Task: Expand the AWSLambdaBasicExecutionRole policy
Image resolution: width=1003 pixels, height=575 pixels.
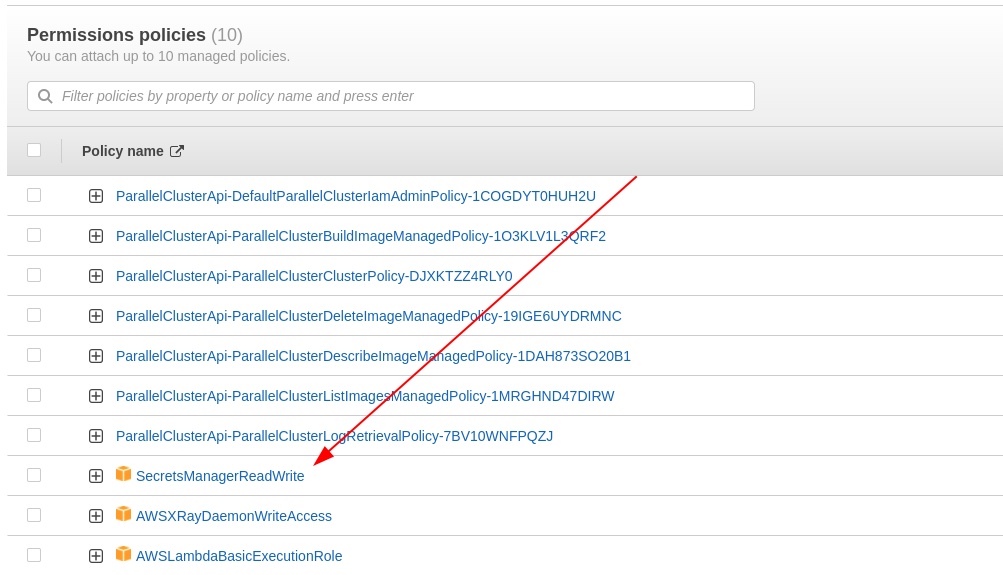Action: pyautogui.click(x=96, y=556)
